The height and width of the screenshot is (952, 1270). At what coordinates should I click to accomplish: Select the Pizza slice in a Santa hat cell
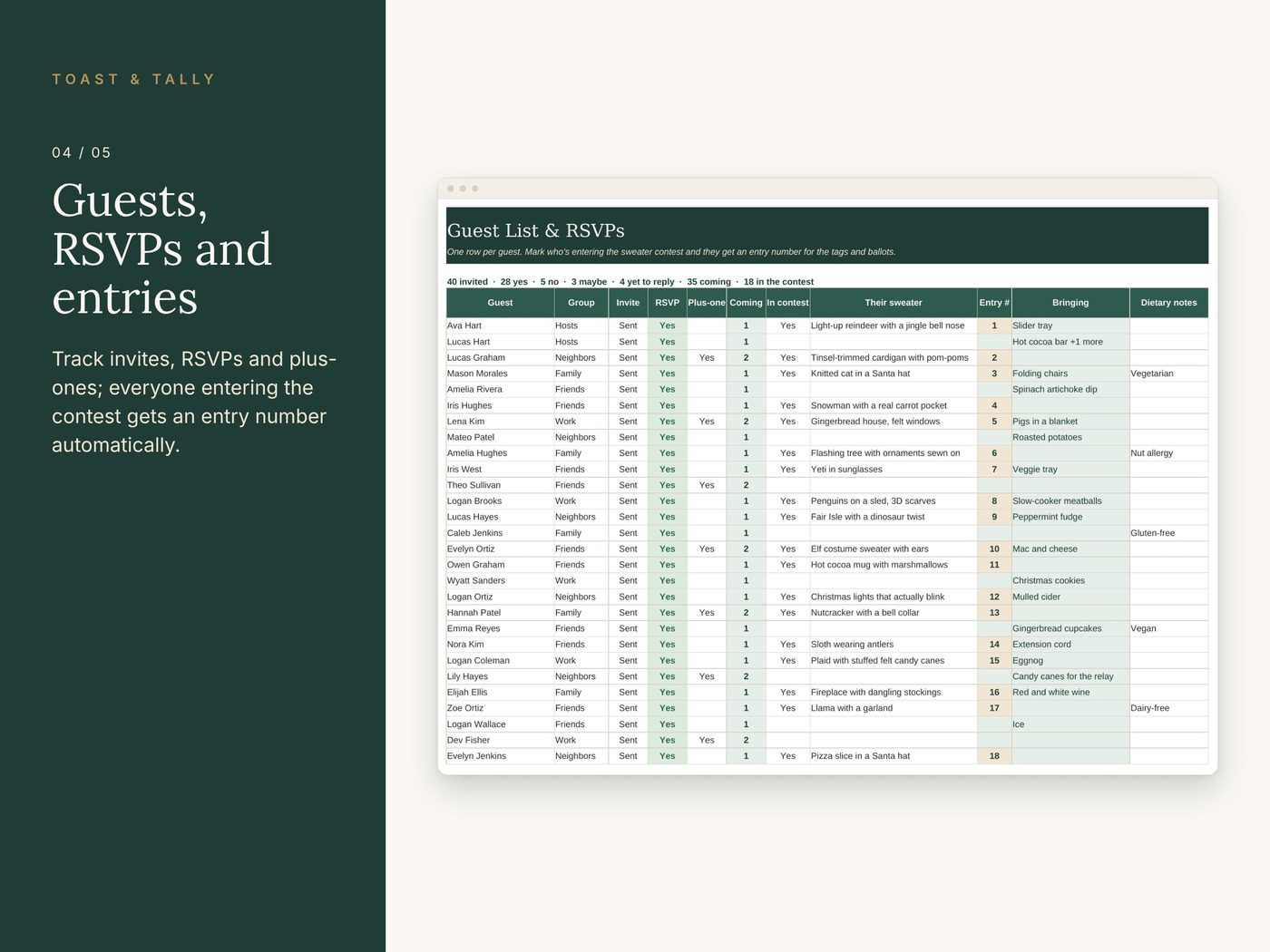coord(894,756)
